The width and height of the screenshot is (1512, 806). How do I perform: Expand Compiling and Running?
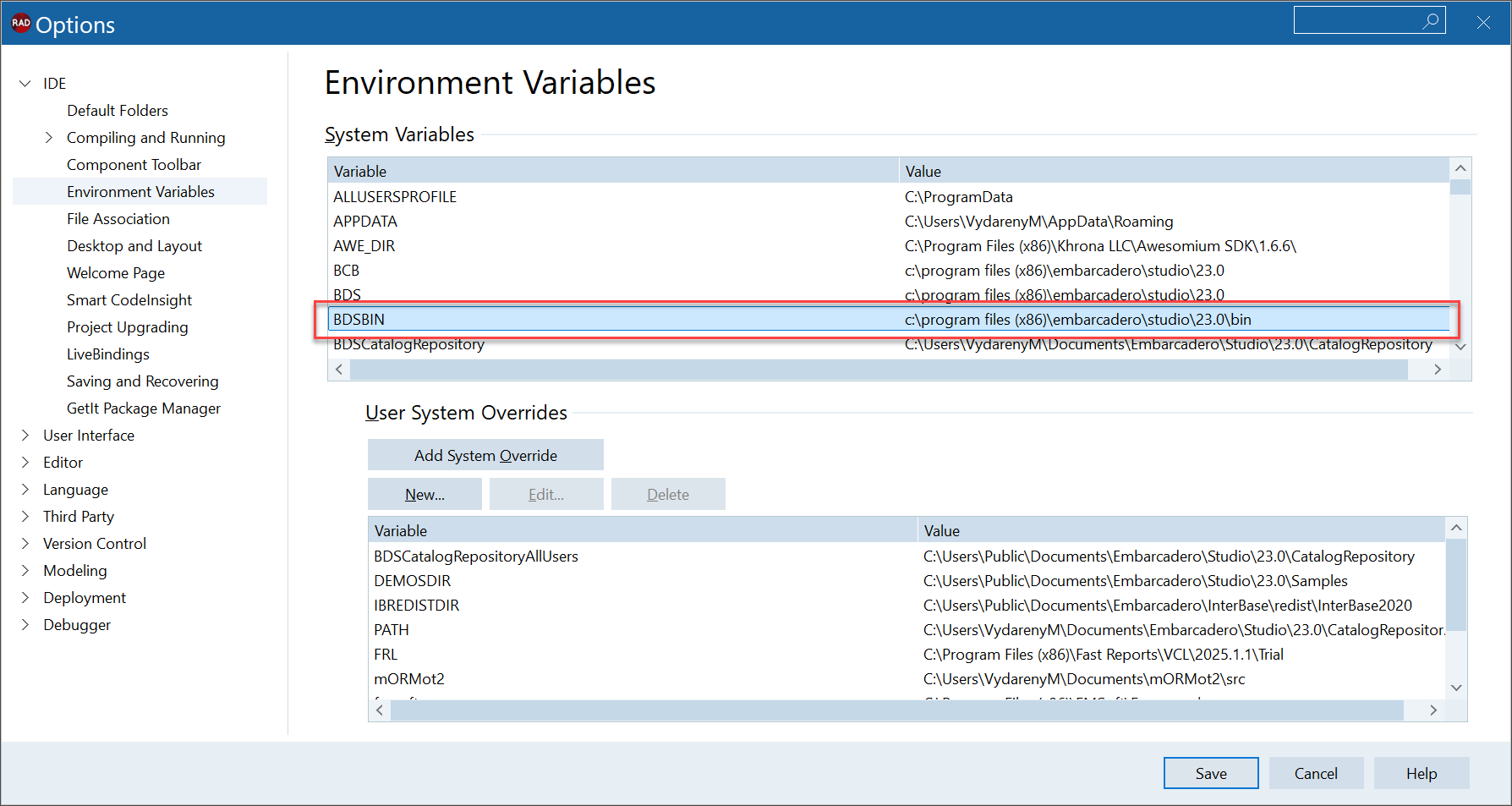(49, 137)
